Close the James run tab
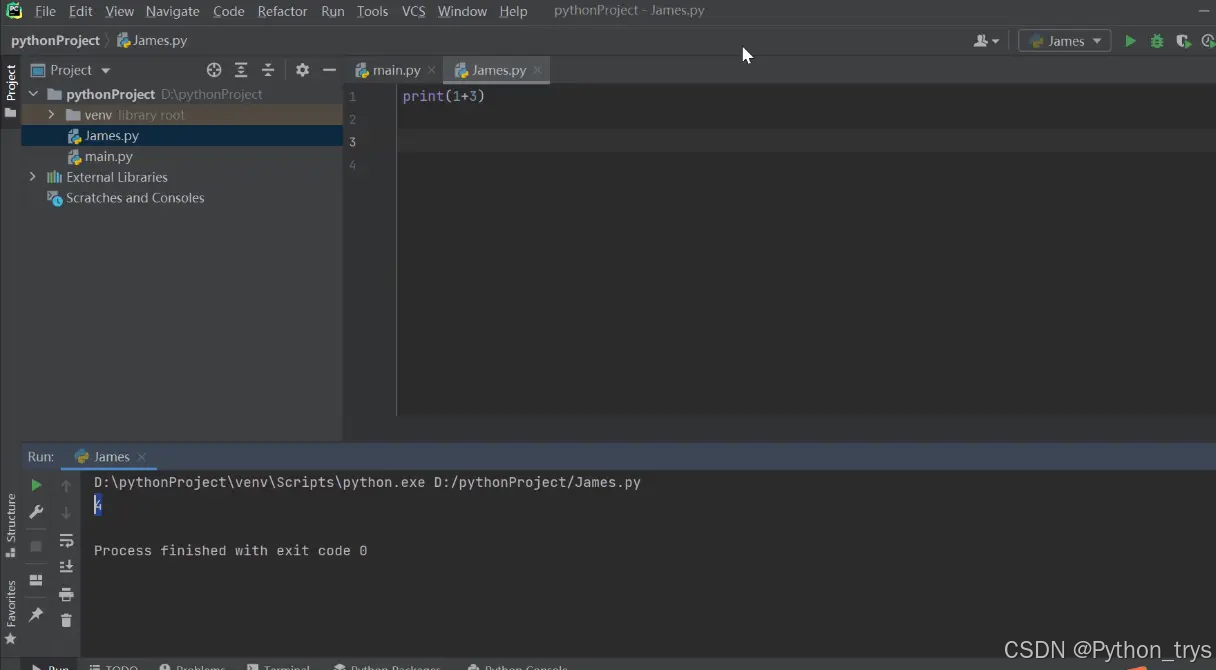This screenshot has height=670, width=1216. tap(142, 457)
